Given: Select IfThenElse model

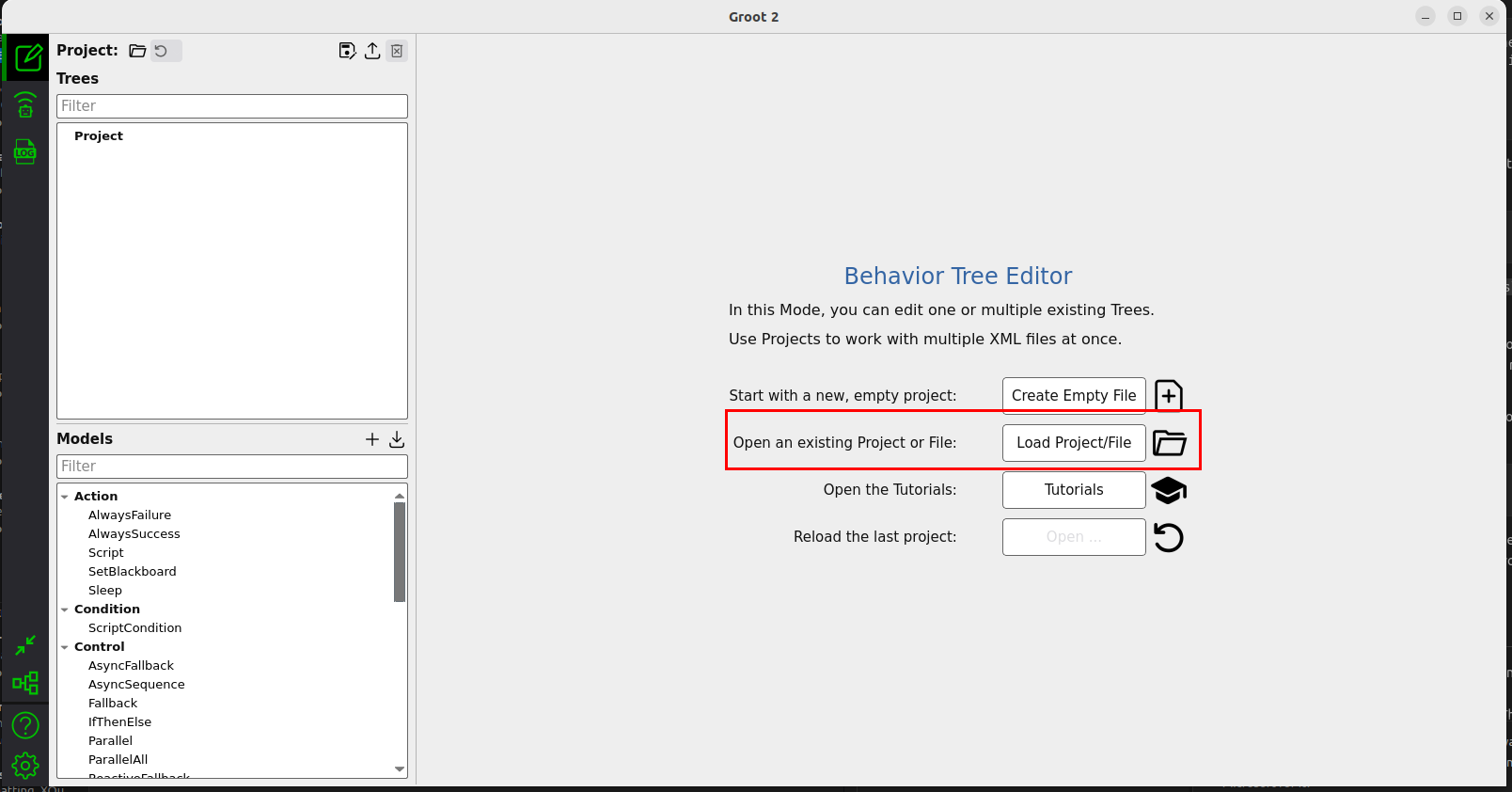Looking at the screenshot, I should click(120, 721).
